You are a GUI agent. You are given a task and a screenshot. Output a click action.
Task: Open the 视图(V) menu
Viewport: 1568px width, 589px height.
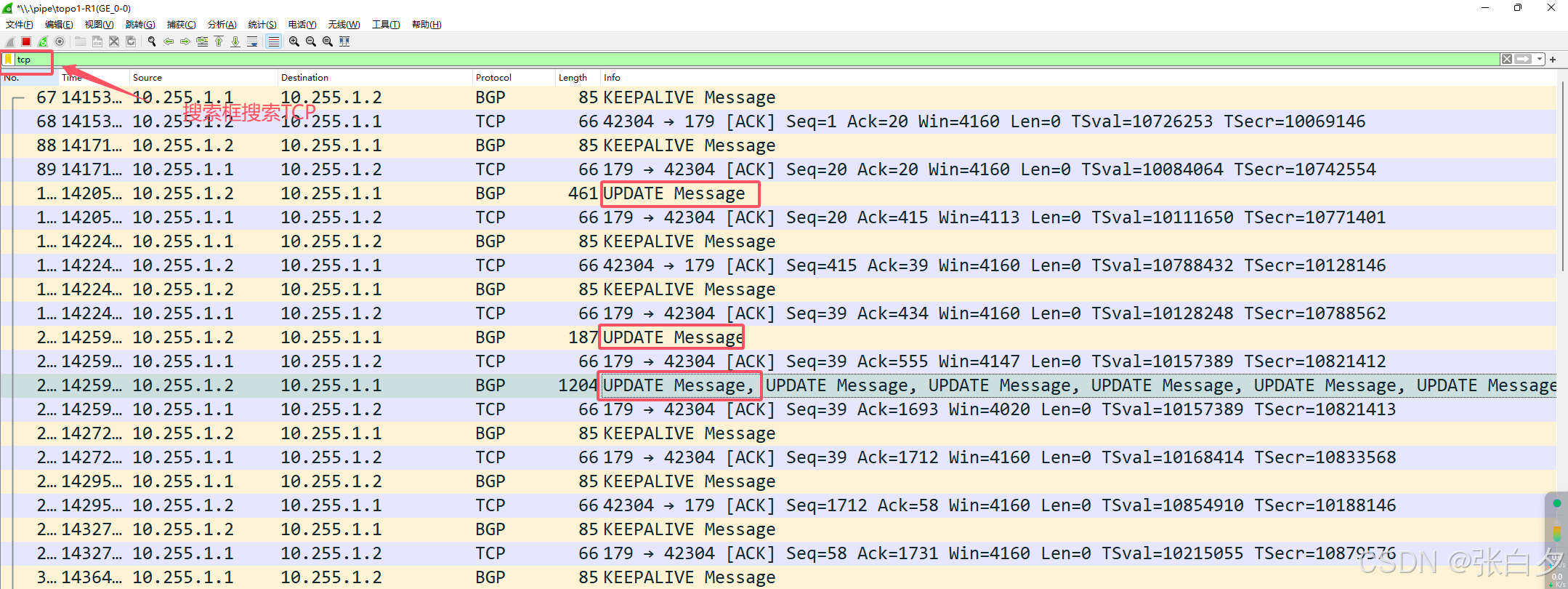[x=100, y=25]
